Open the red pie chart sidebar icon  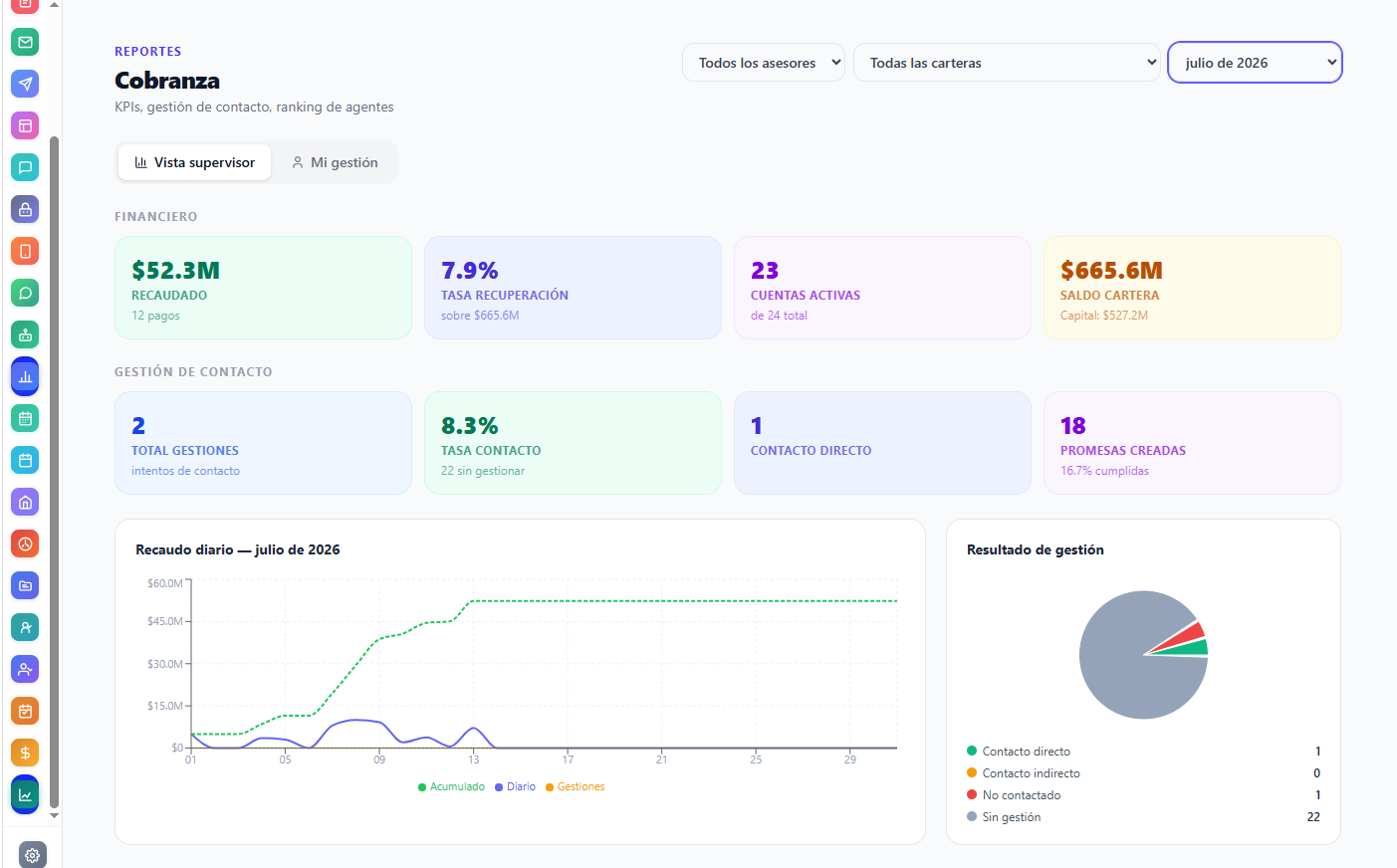coord(25,543)
